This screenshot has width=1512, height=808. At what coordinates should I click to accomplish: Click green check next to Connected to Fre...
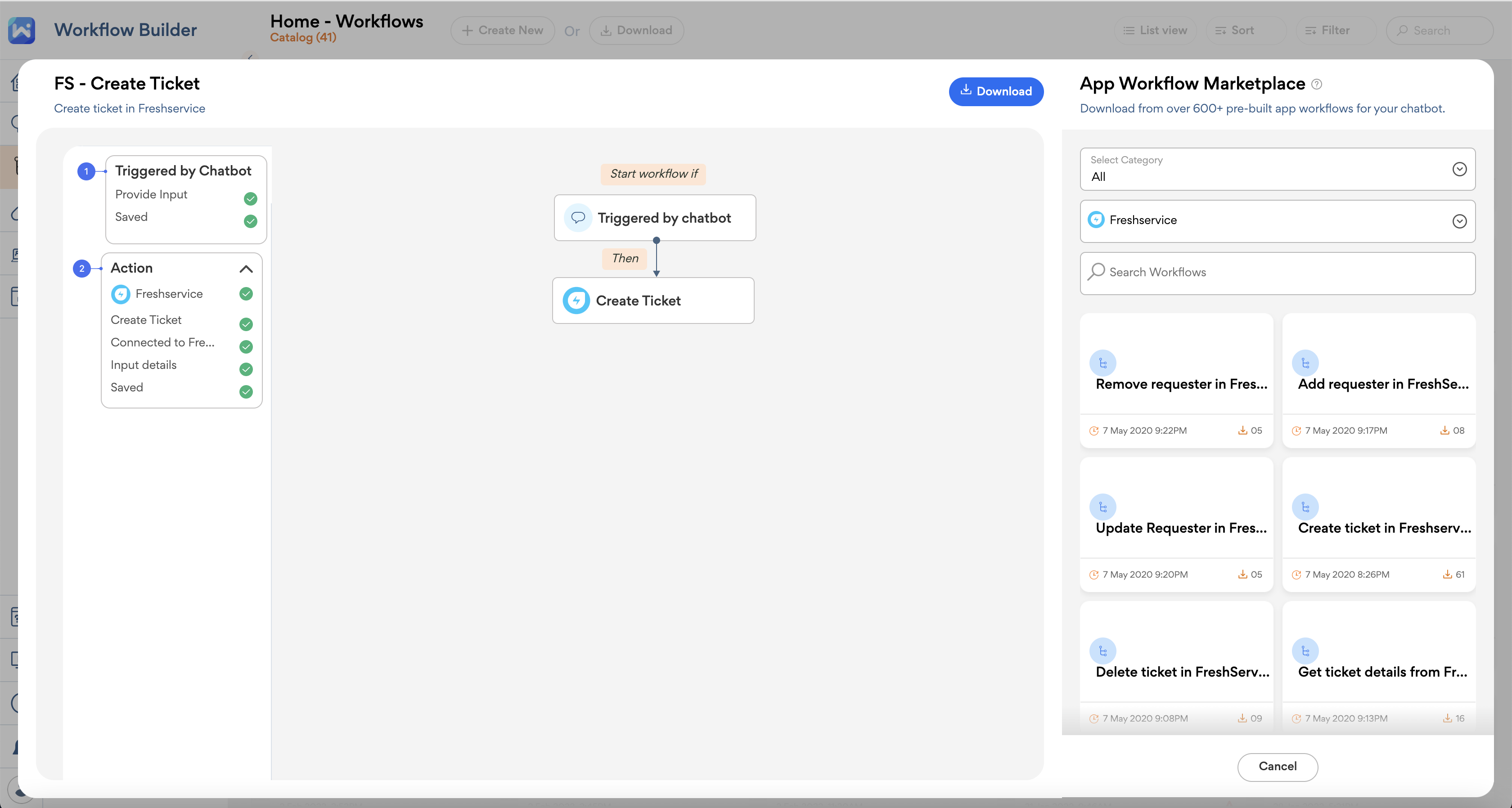point(247,347)
